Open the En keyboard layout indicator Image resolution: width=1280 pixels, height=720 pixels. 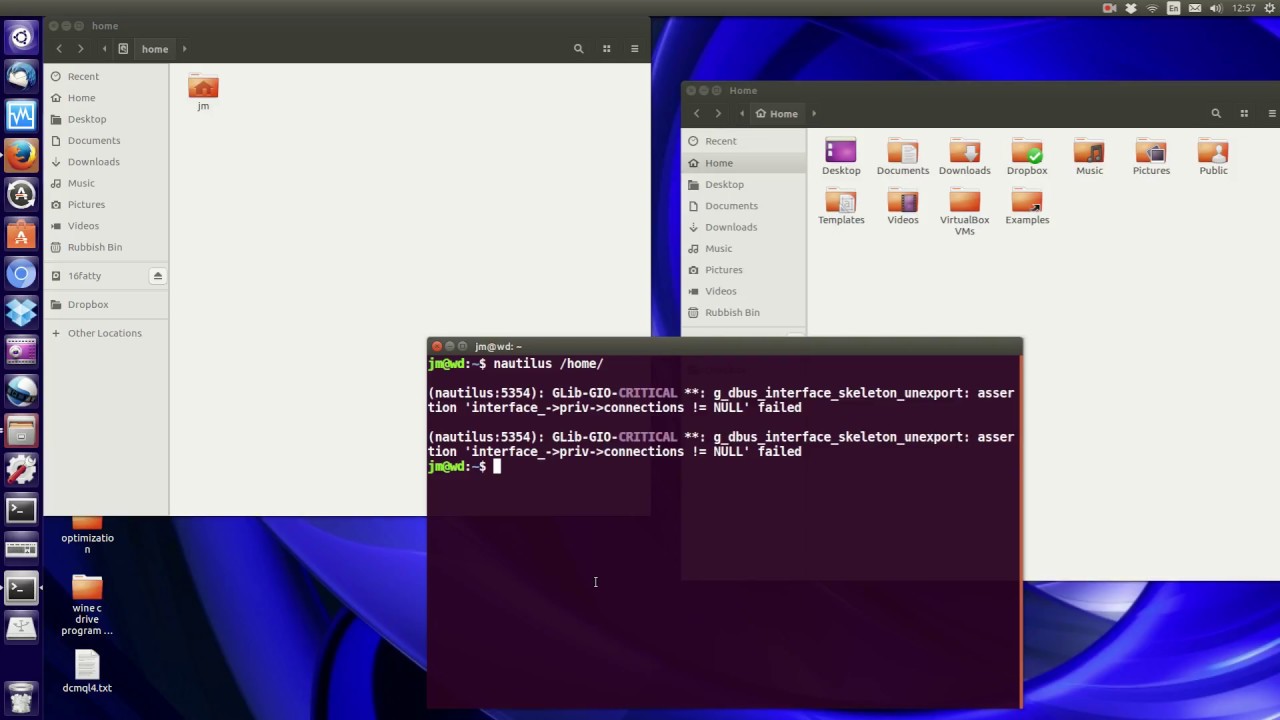(x=1174, y=8)
